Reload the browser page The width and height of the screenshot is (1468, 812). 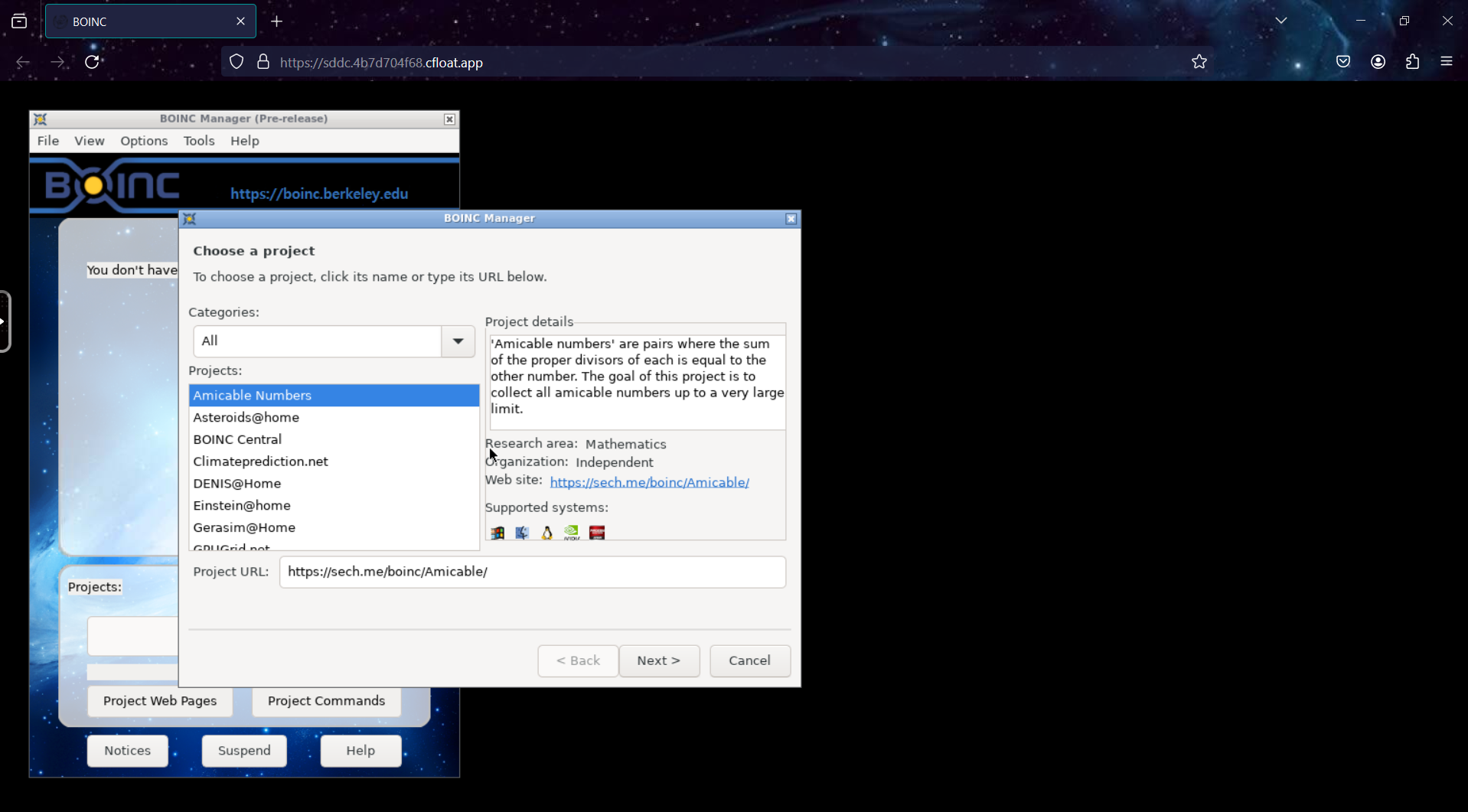(x=92, y=62)
